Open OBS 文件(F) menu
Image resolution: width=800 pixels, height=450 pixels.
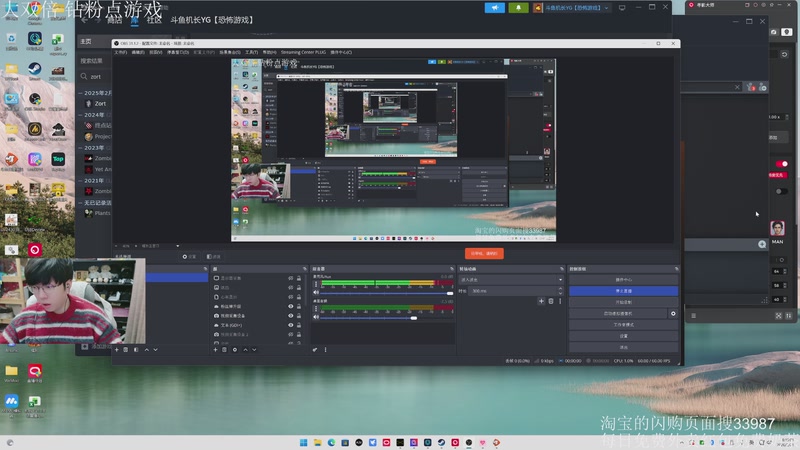click(120, 52)
